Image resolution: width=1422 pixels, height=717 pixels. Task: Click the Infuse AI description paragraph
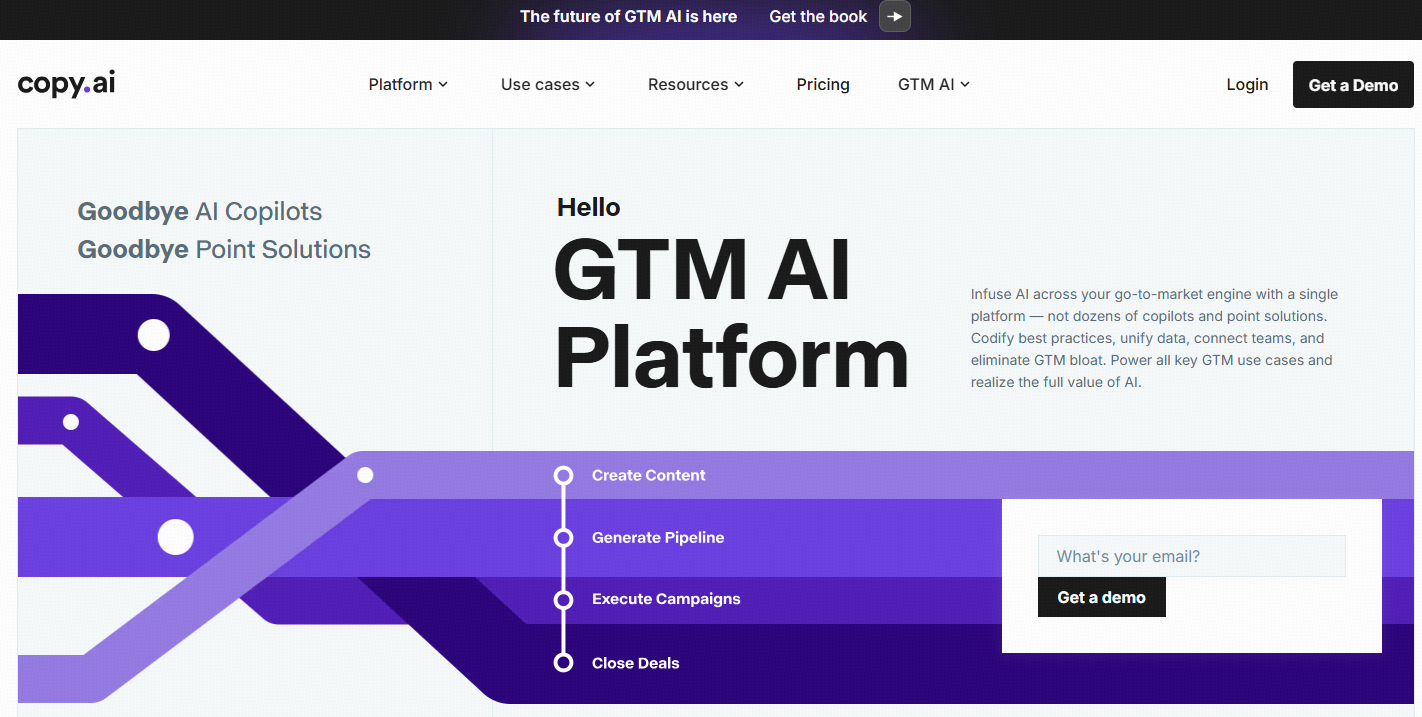point(1155,338)
